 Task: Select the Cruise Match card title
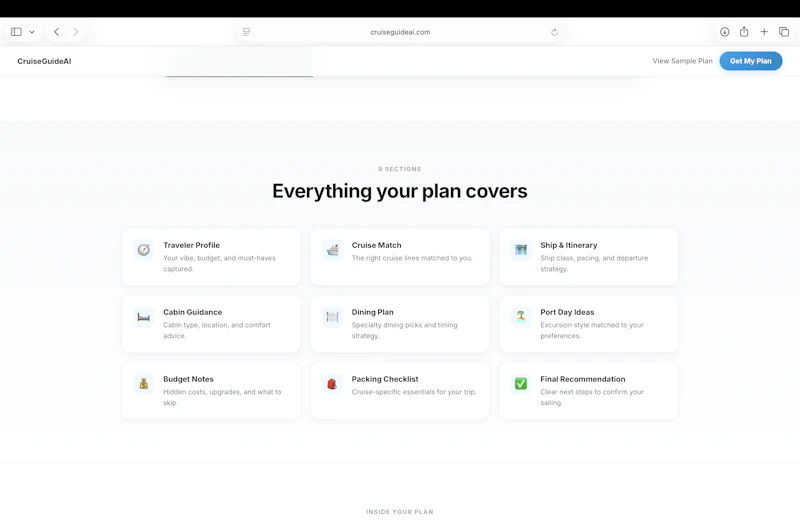coord(377,245)
